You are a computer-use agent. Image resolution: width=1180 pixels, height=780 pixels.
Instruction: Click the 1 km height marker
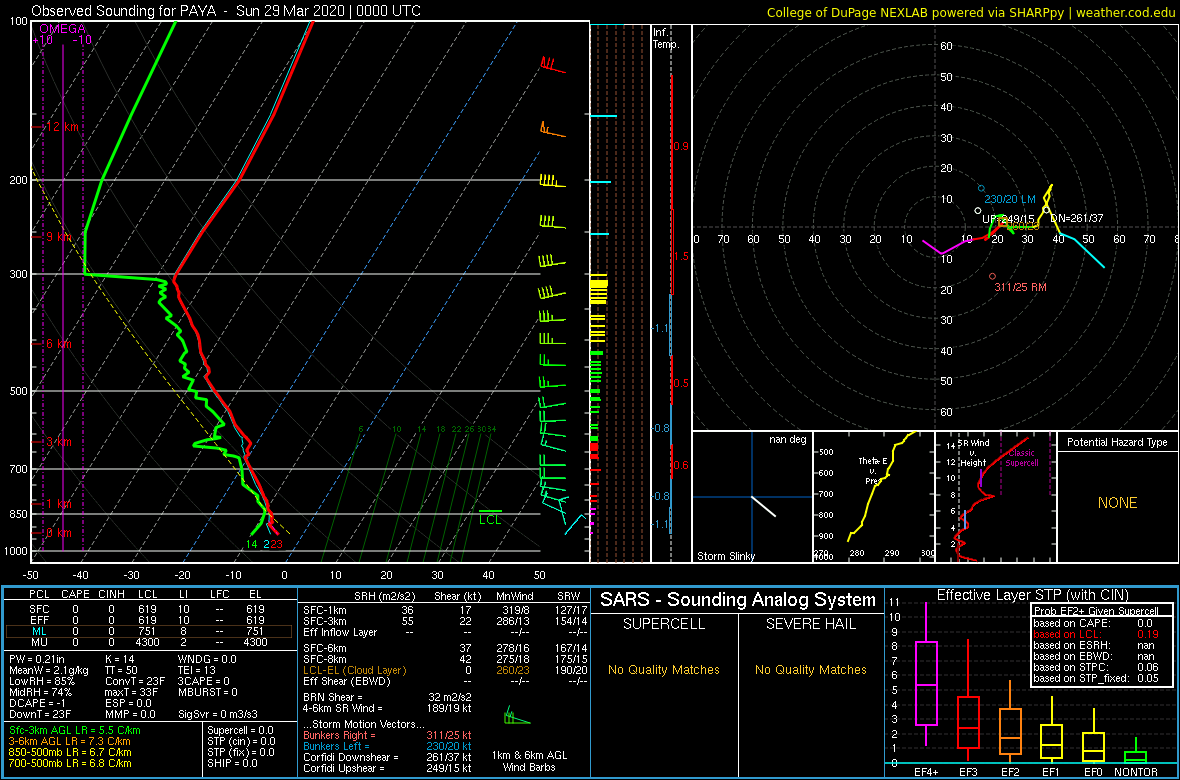pyautogui.click(x=59, y=503)
